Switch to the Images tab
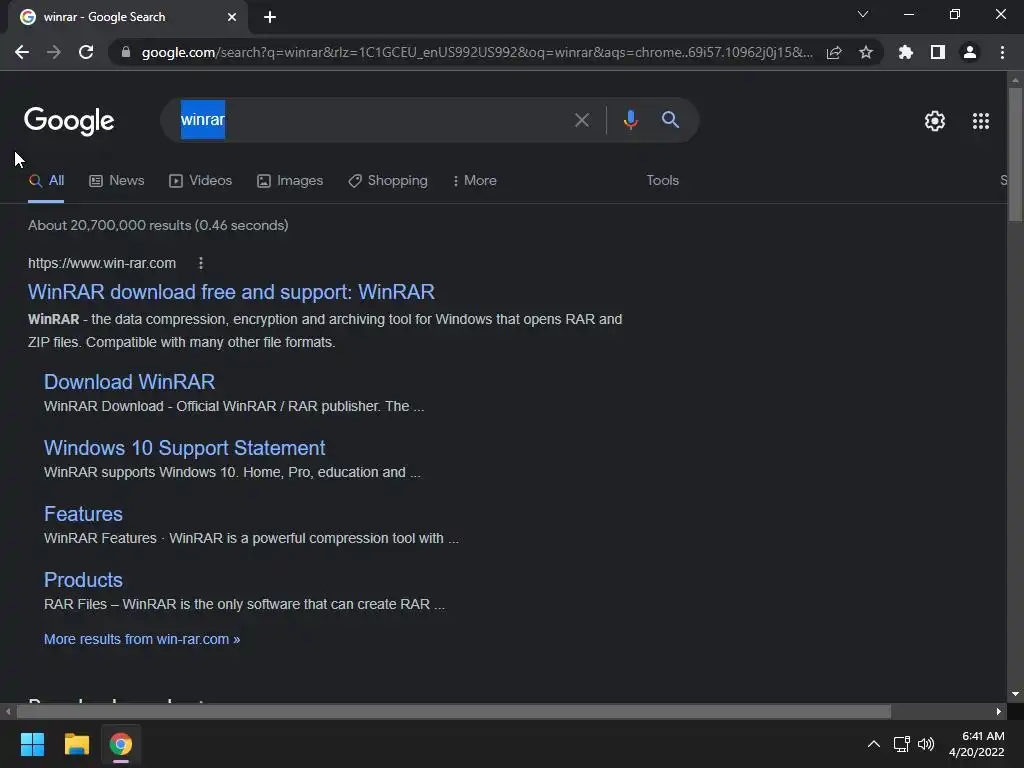Image resolution: width=1024 pixels, height=768 pixels. coord(290,181)
